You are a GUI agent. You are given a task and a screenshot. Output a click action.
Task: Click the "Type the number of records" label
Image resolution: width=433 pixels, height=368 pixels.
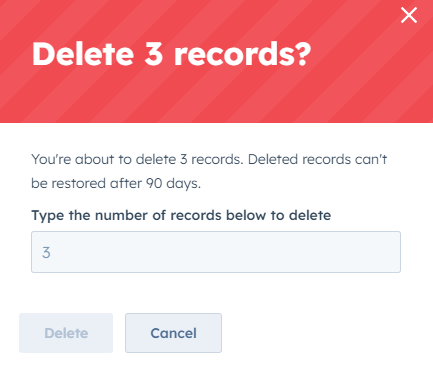point(181,215)
